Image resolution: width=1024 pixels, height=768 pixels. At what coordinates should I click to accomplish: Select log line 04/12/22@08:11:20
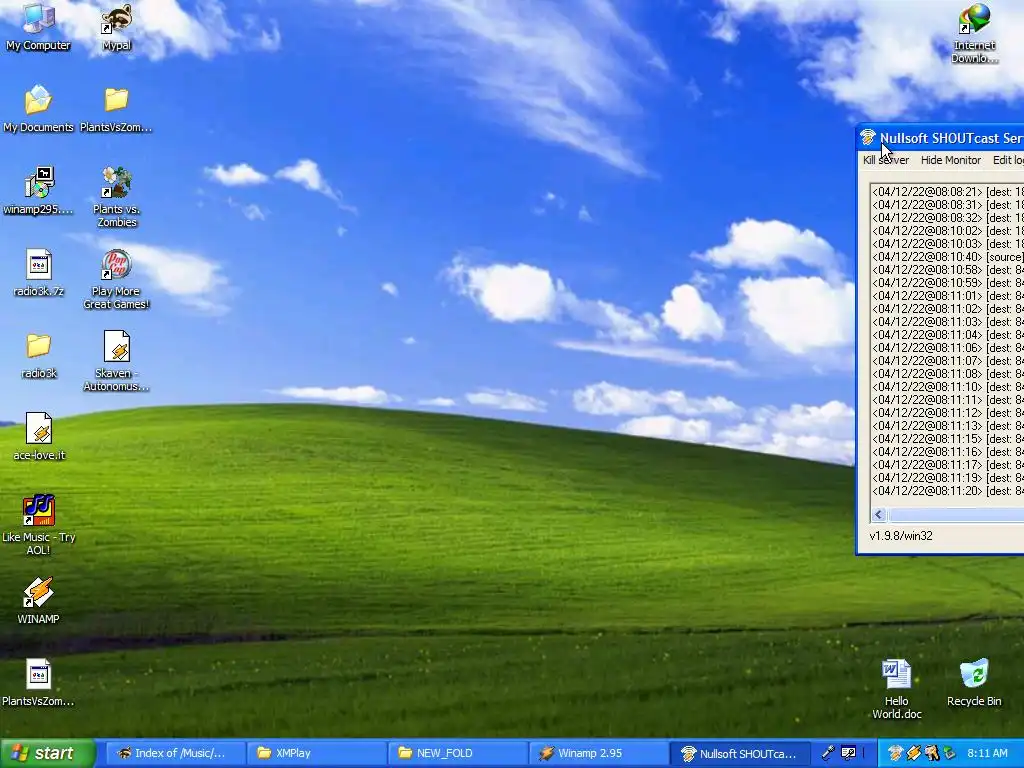tap(947, 491)
